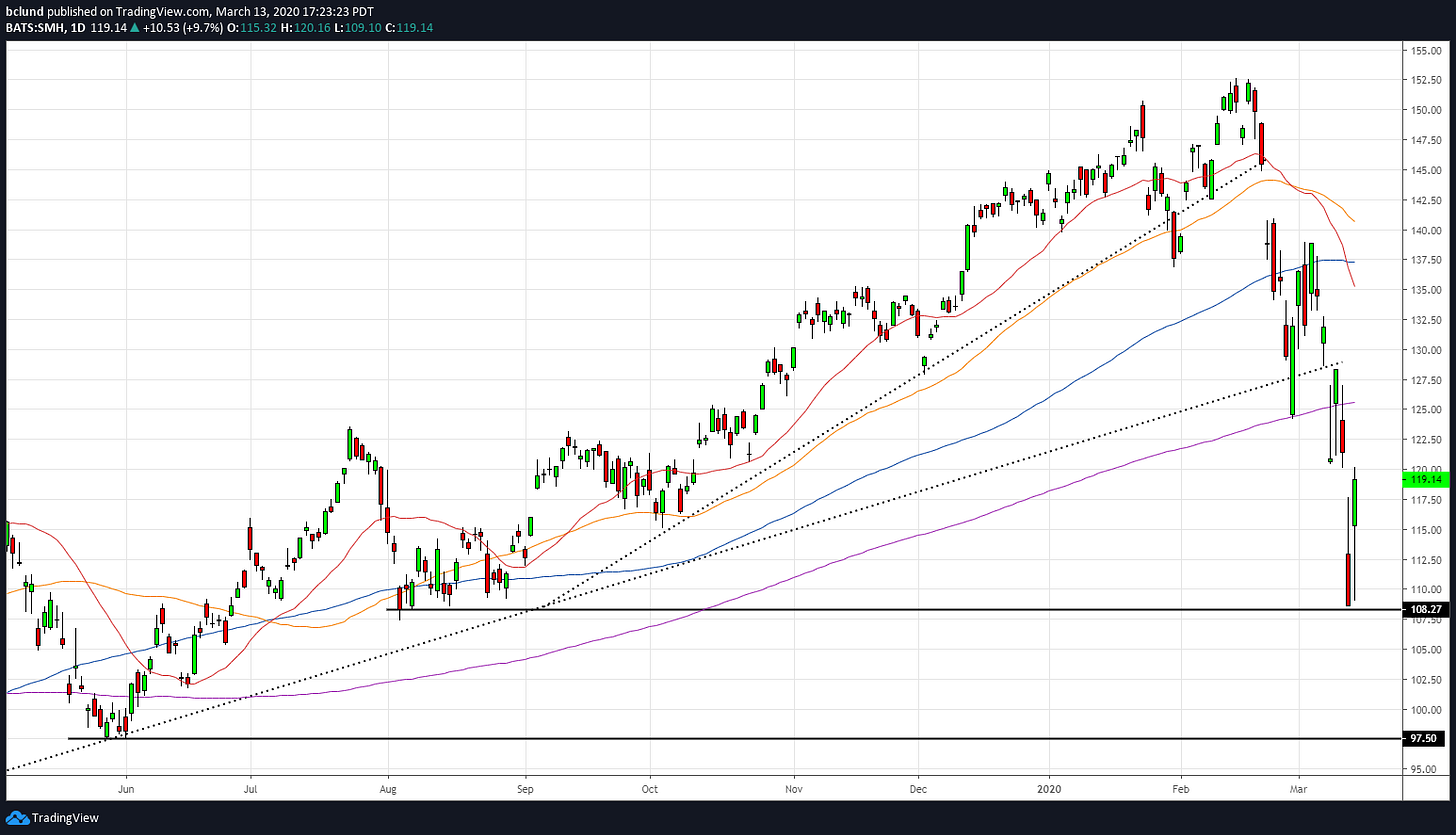Screen dimensions: 1456x835
Task: Click the Mar label on time axis
Action: pyautogui.click(x=1299, y=788)
